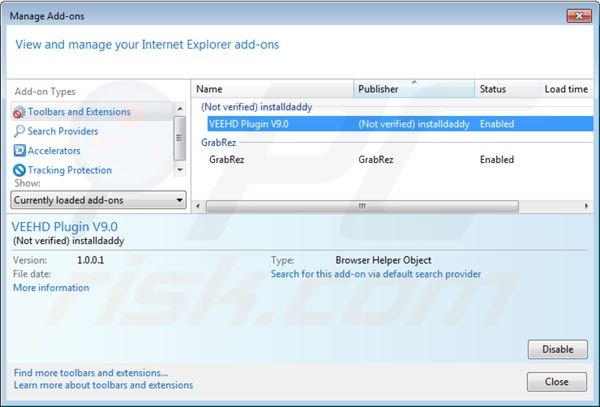Select Toolbars and Extensions add-on type

92,112
